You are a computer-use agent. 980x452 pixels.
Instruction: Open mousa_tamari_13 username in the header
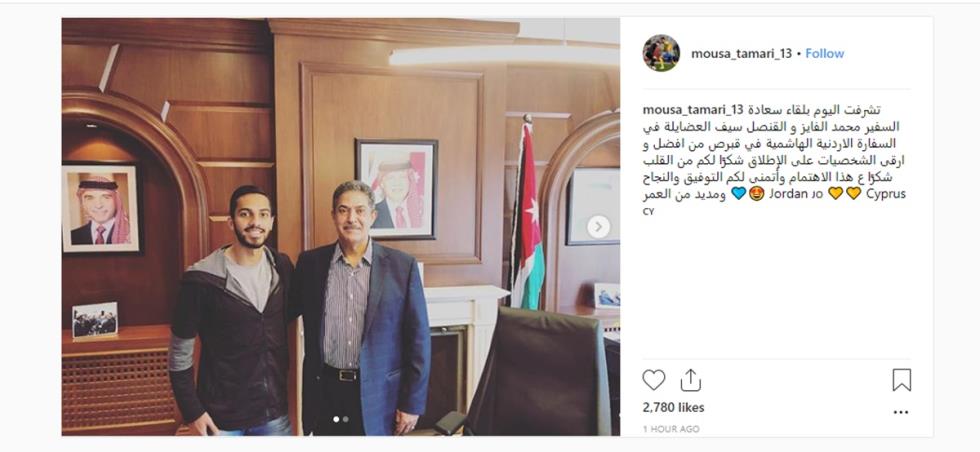pyautogui.click(x=741, y=54)
